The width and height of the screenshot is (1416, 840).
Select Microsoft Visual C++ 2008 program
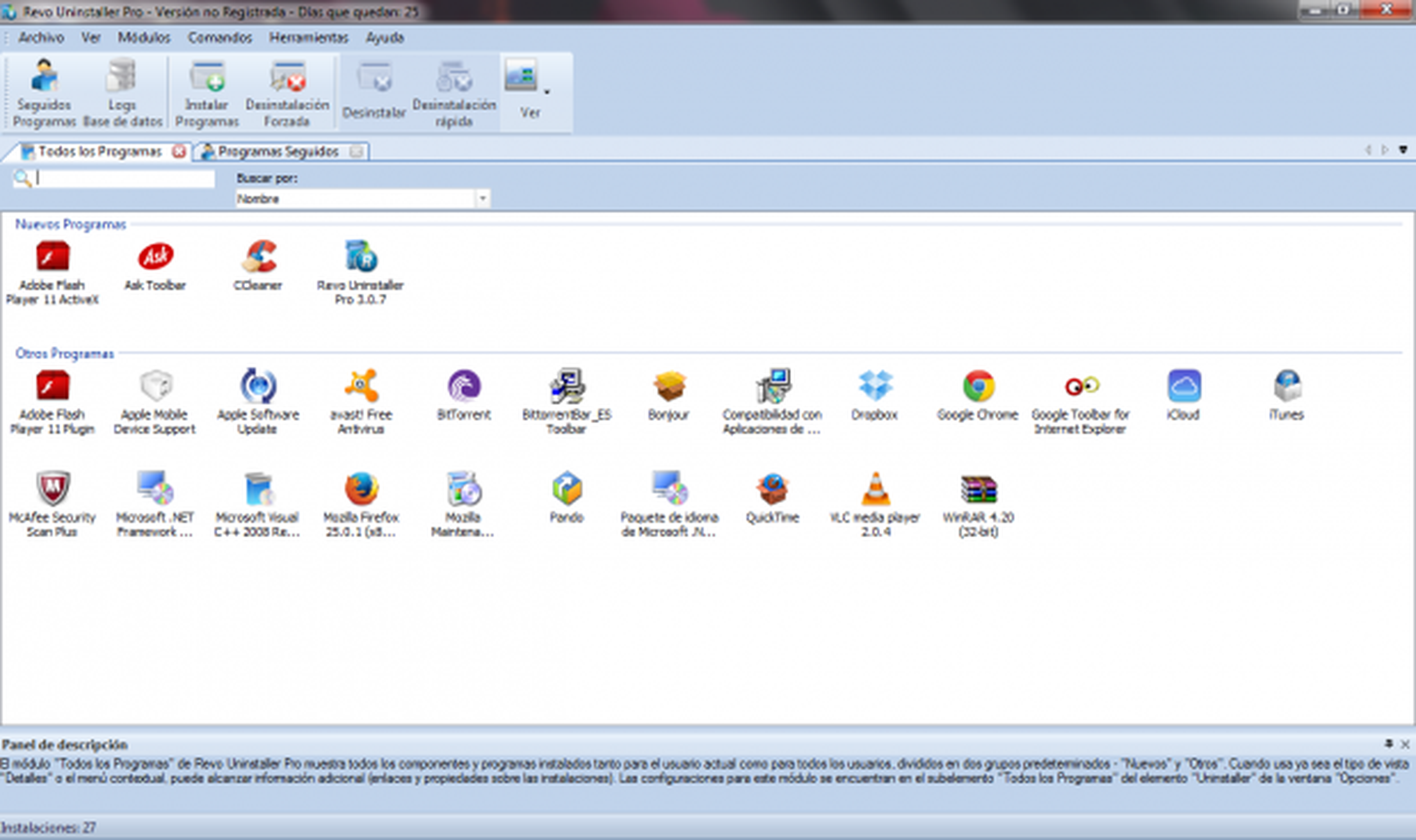pos(258,505)
